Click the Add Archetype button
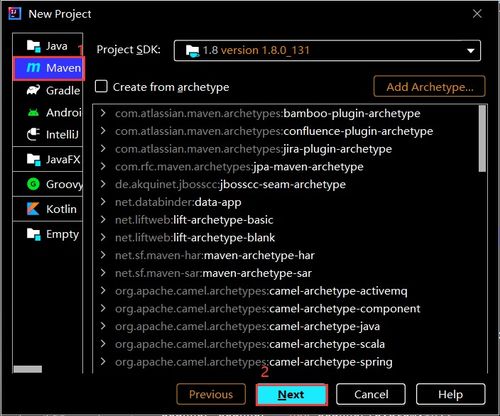 (x=429, y=87)
